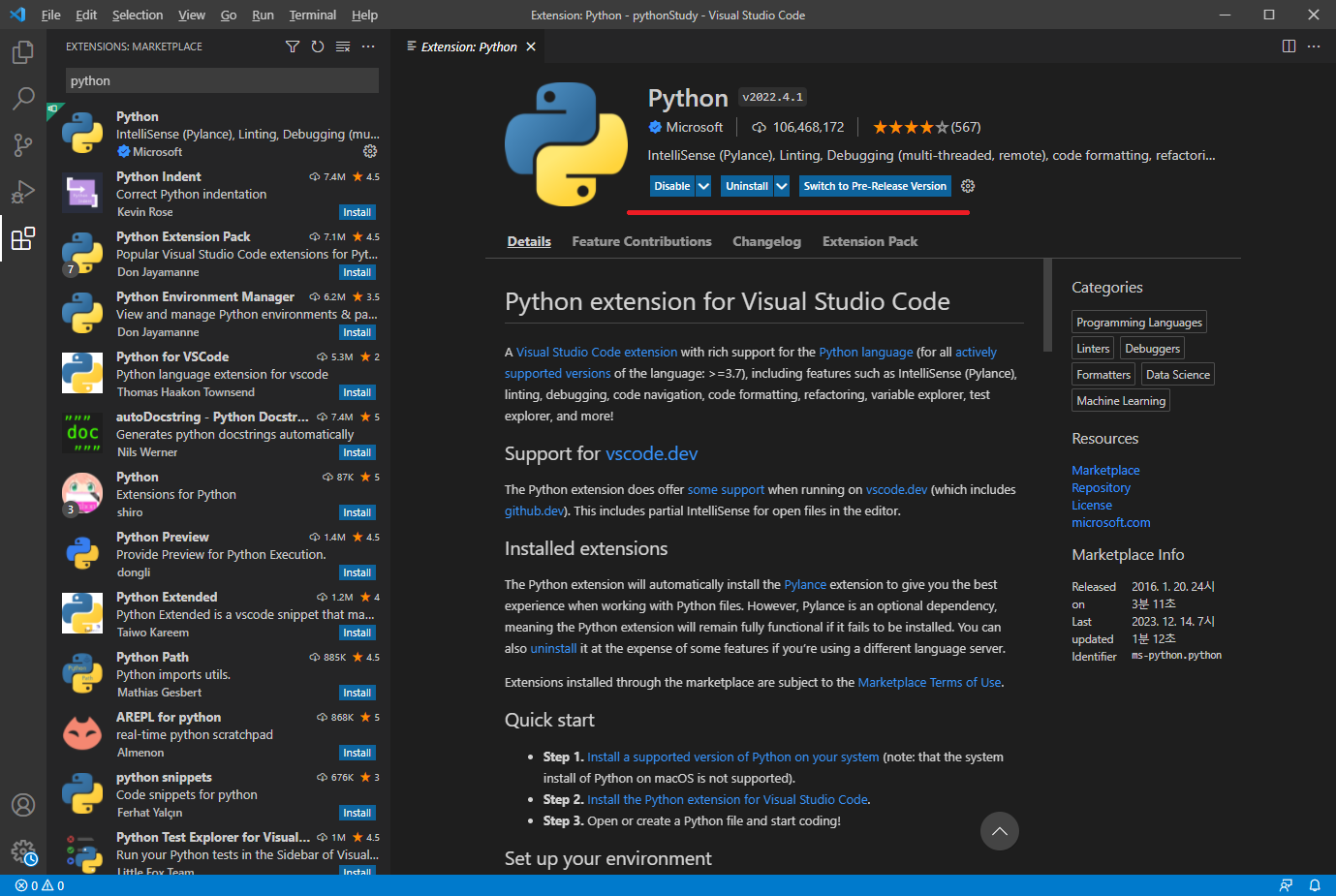The width and height of the screenshot is (1336, 896).
Task: Select the Debuggers category tag
Action: [1153, 349]
